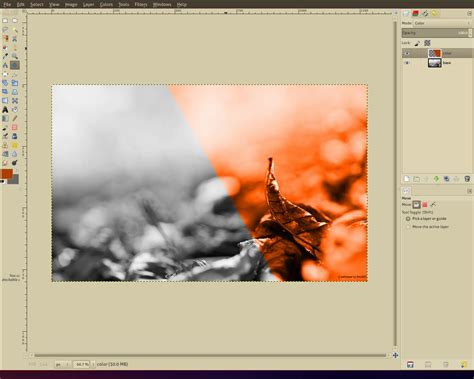The image size is (474, 379).
Task: Select the Color Picker eyedropper tool
Action: 5,56
